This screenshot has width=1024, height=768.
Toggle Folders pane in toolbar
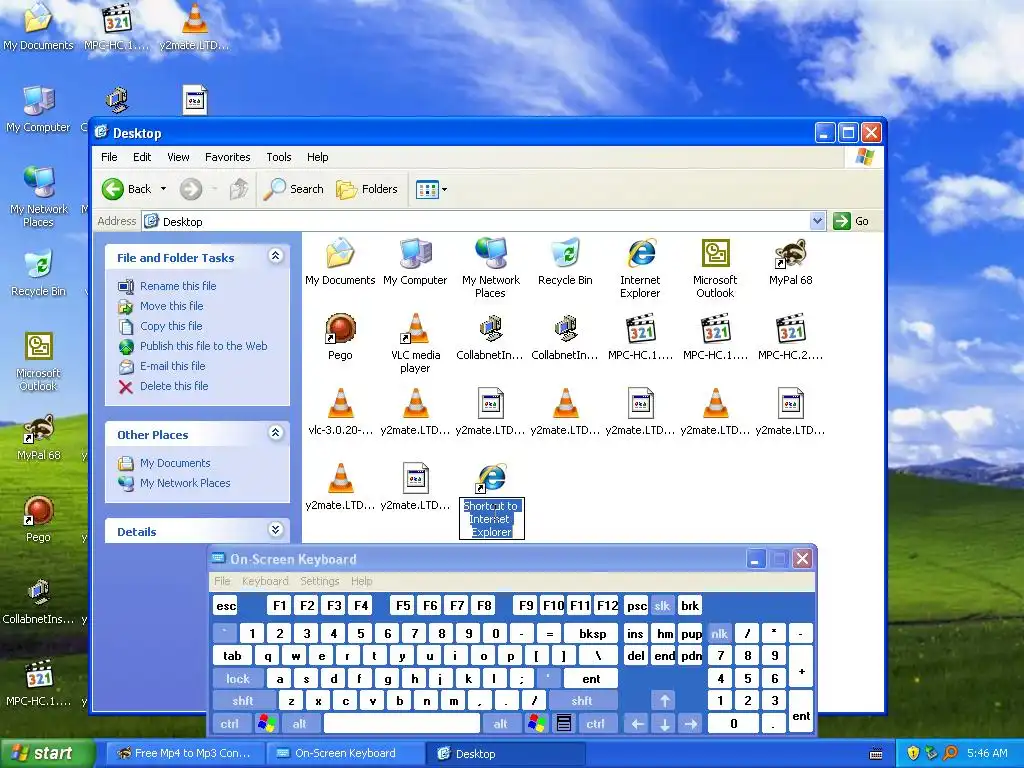(367, 189)
